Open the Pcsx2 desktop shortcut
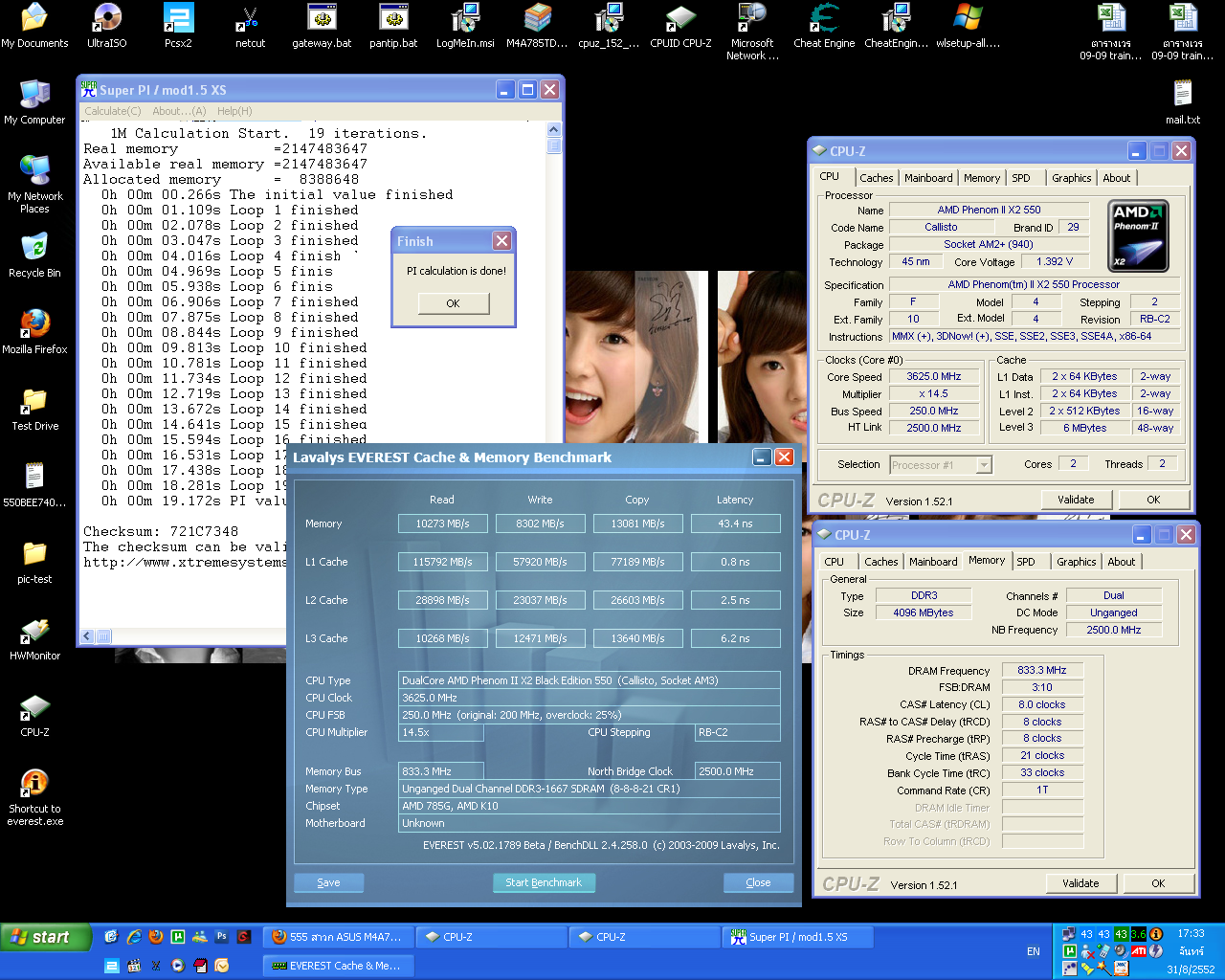The width and height of the screenshot is (1225, 980). pyautogui.click(x=178, y=26)
